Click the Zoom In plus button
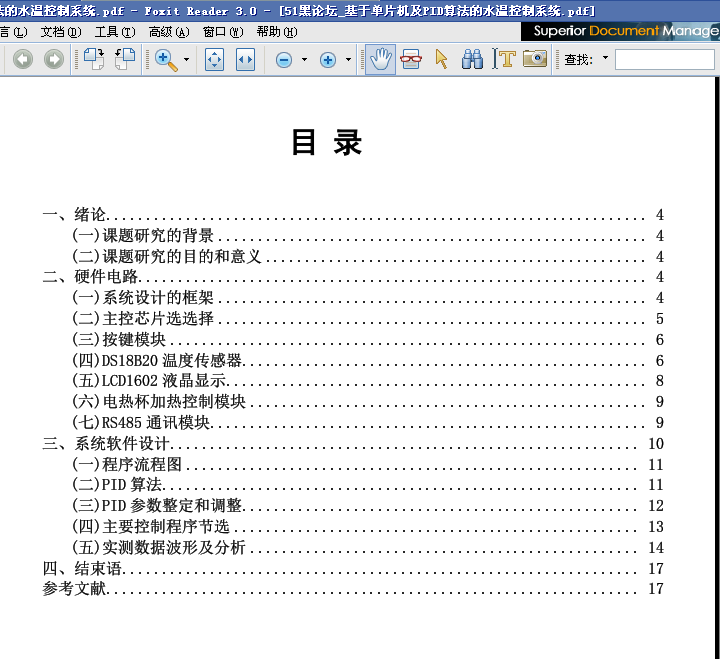This screenshot has width=720, height=659. [x=328, y=60]
